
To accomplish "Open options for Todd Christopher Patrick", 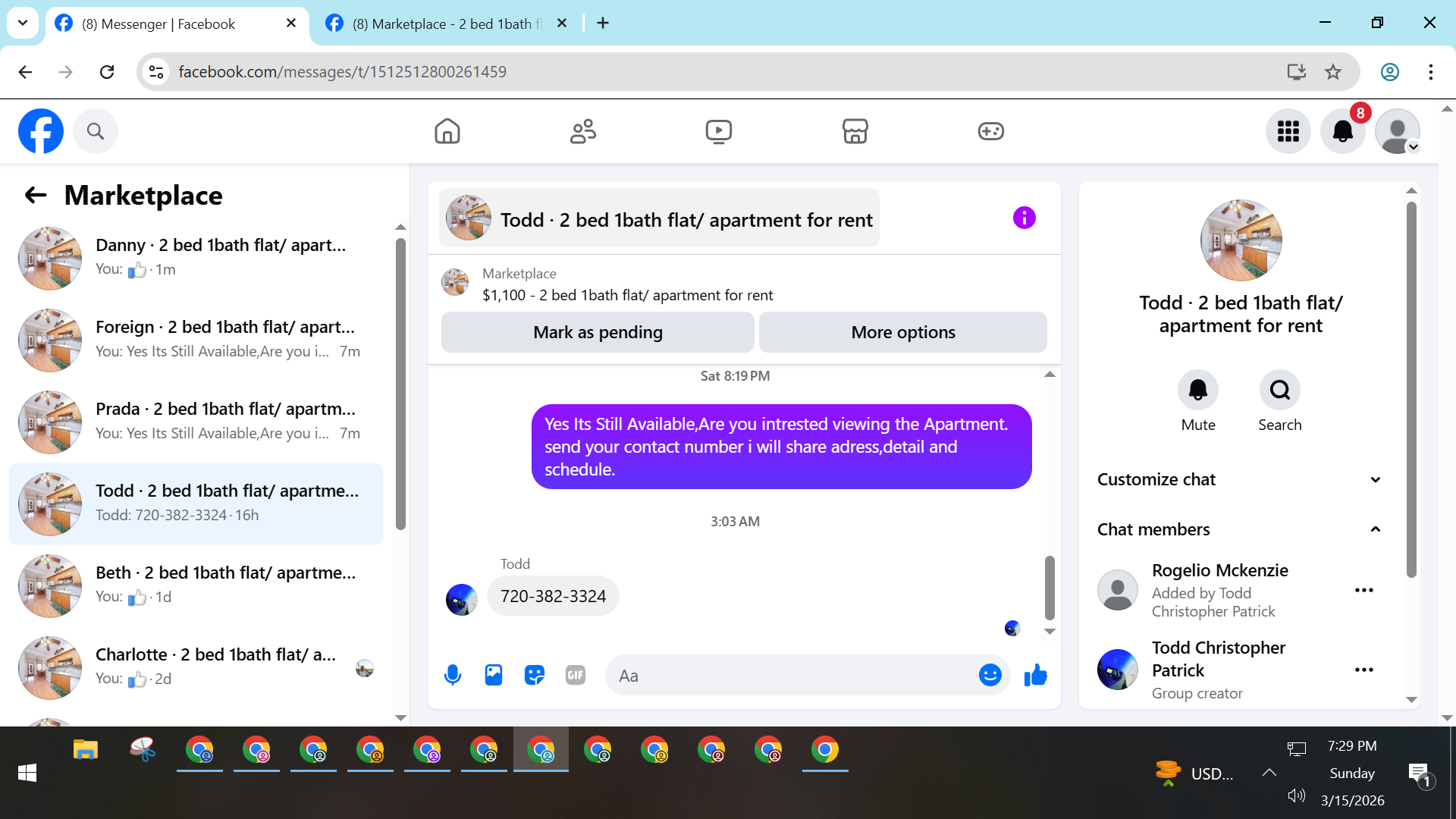I will (x=1364, y=670).
